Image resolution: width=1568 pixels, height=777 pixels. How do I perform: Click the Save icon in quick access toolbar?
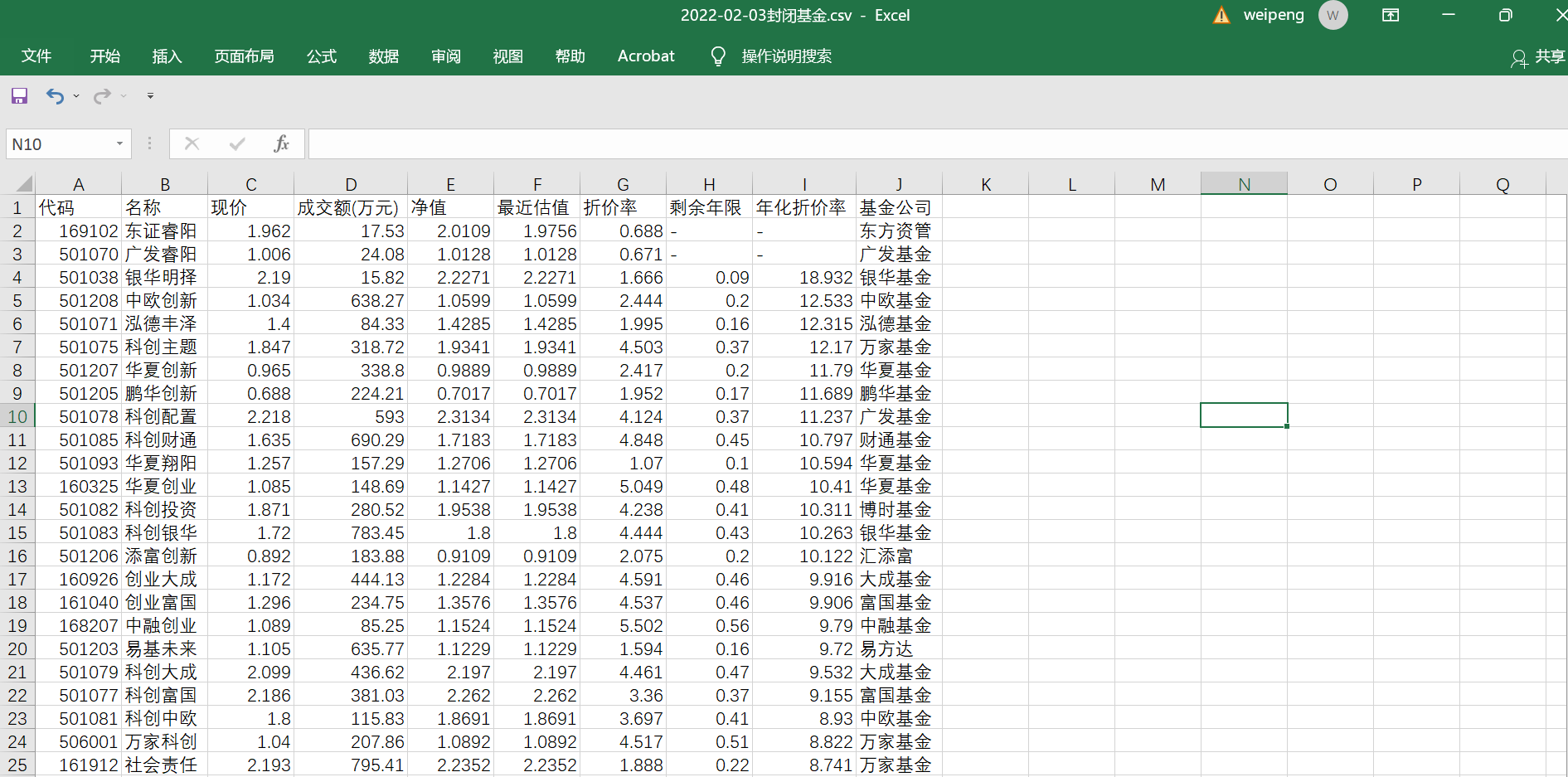pos(19,96)
